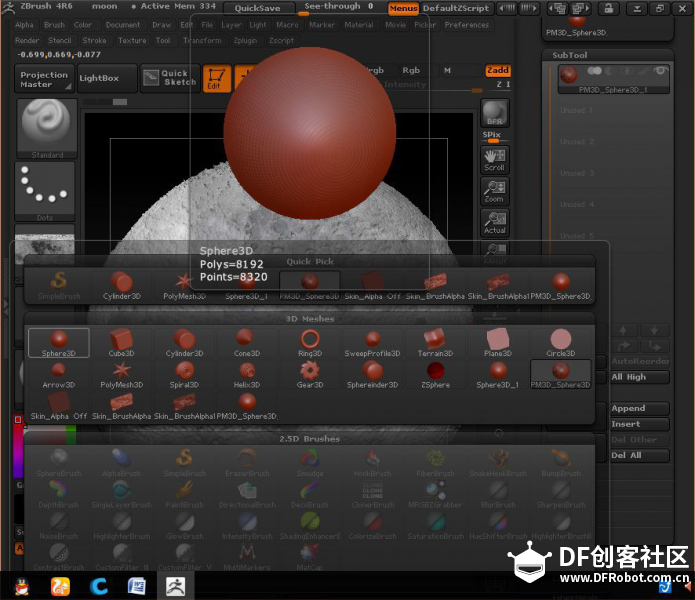
Task: Open the Material menu
Action: pyautogui.click(x=359, y=25)
